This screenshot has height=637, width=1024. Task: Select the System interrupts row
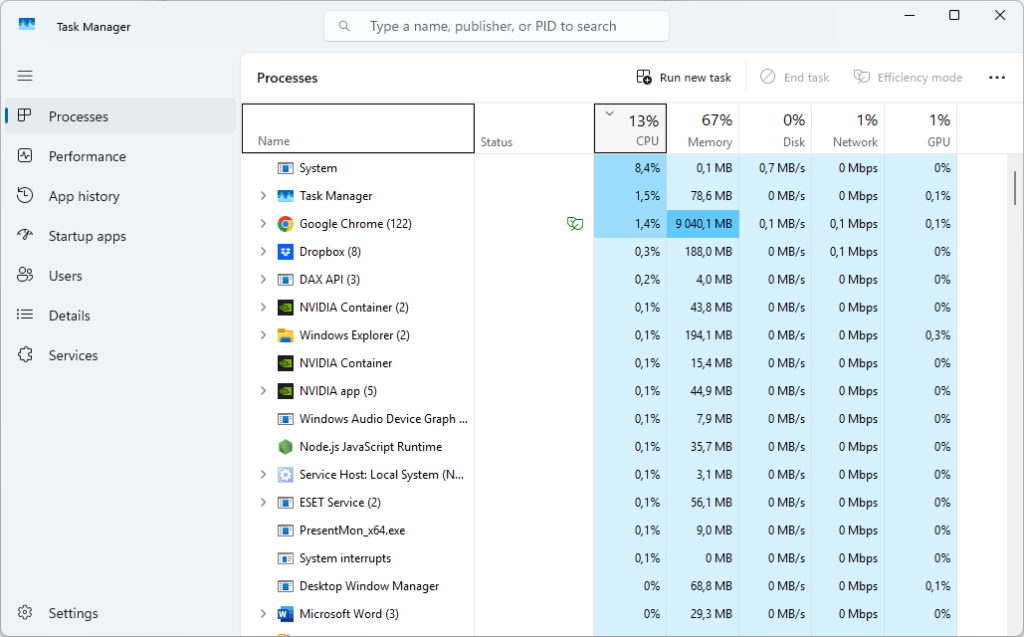(x=600, y=559)
